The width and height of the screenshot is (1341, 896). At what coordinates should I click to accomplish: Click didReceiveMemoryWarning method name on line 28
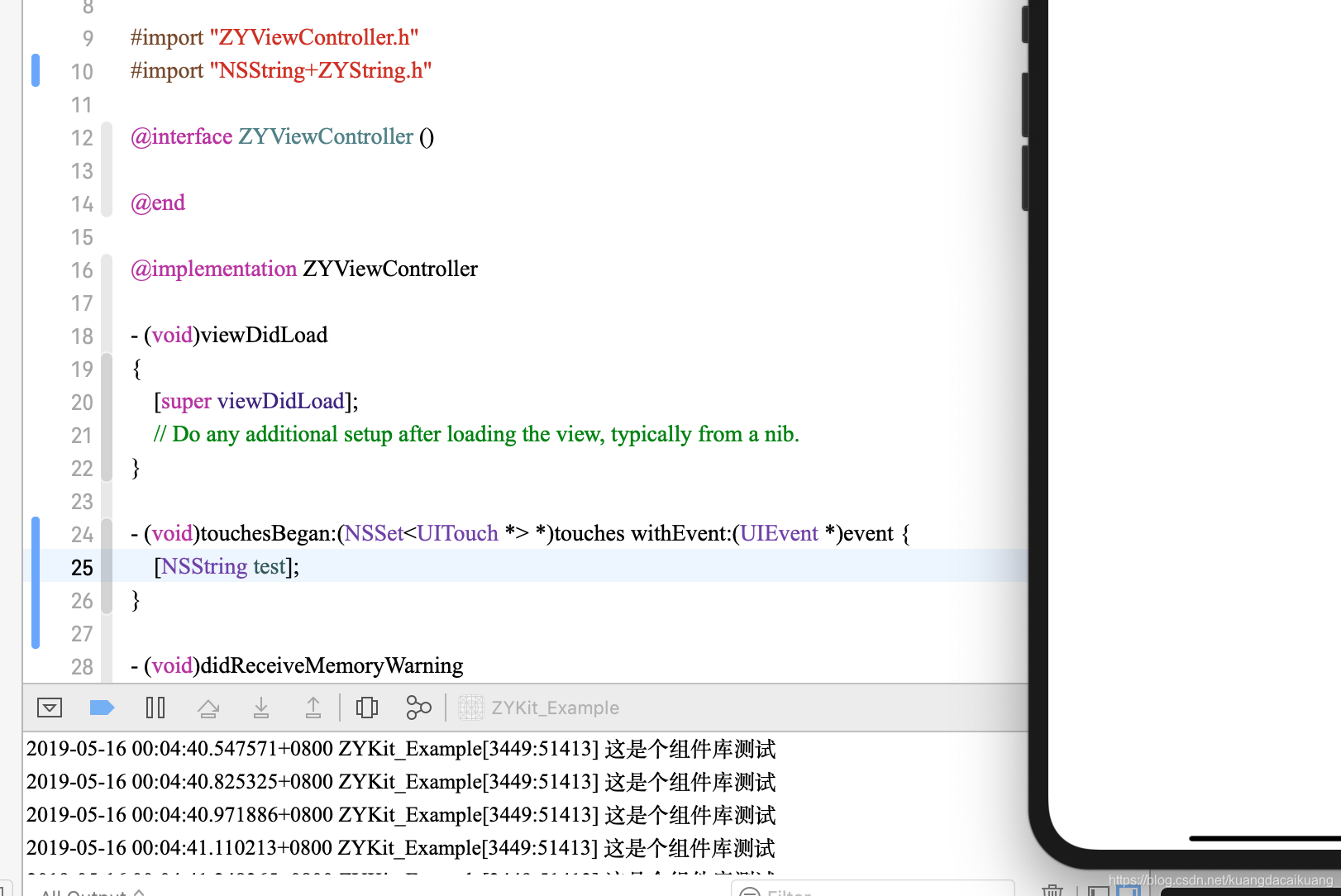click(332, 666)
